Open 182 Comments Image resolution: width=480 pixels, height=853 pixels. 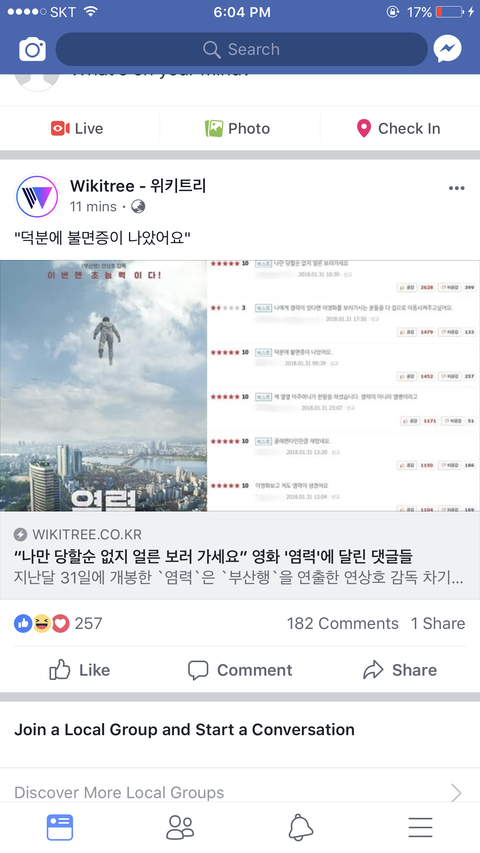(x=343, y=623)
